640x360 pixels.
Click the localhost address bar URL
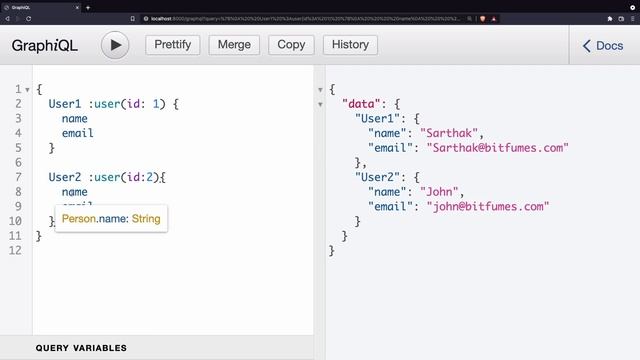tap(305, 19)
